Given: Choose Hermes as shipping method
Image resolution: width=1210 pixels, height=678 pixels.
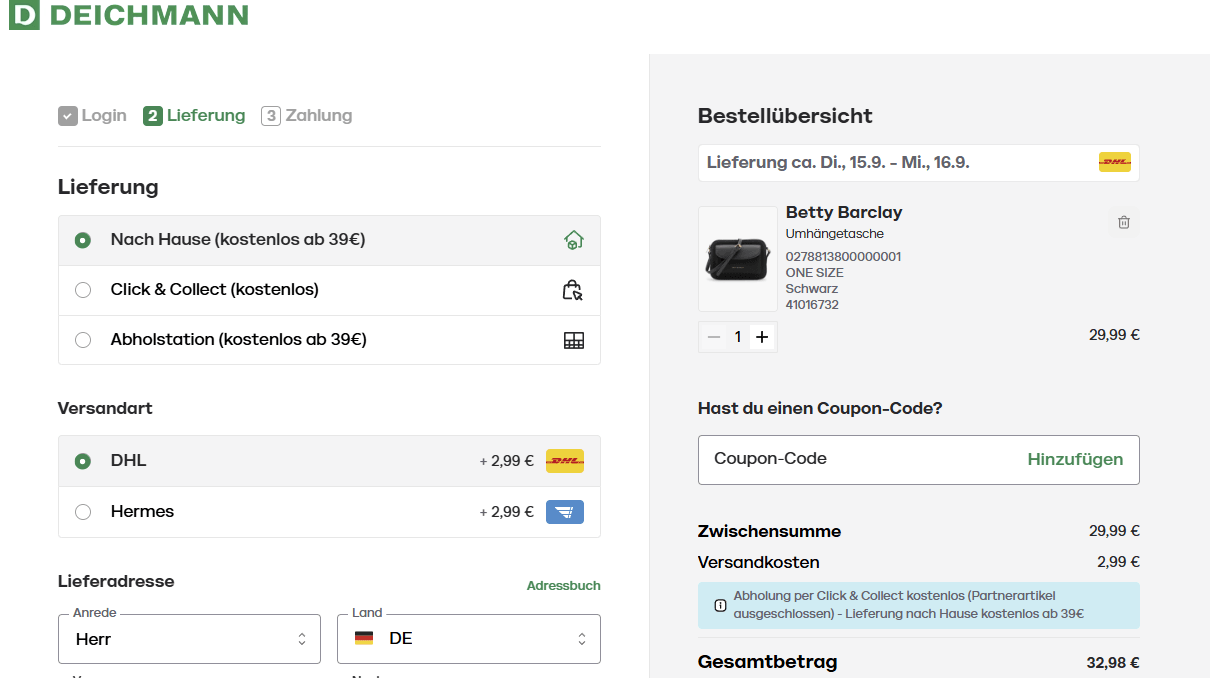Looking at the screenshot, I should [329, 512].
